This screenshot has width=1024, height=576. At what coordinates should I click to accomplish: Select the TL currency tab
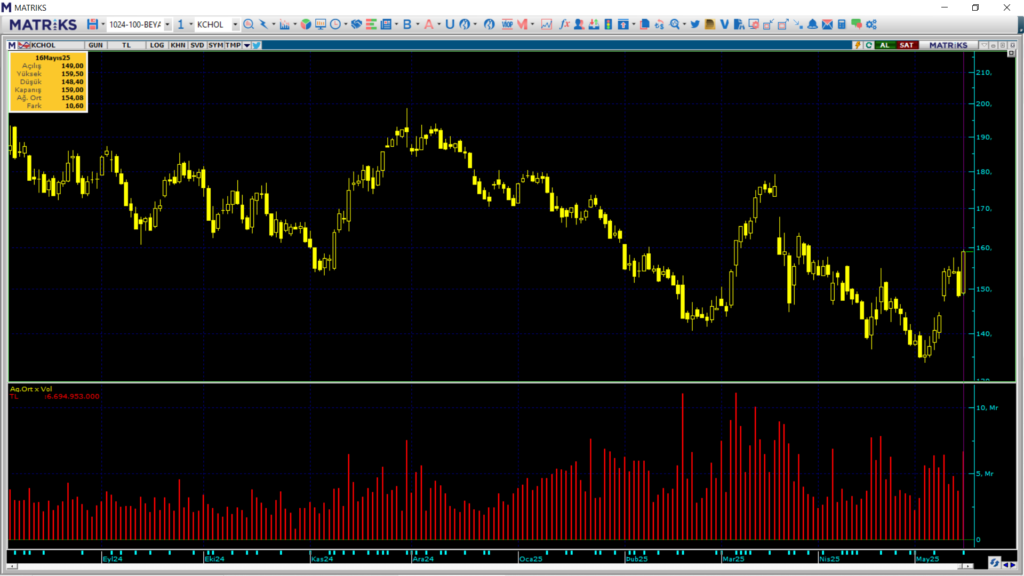(126, 45)
